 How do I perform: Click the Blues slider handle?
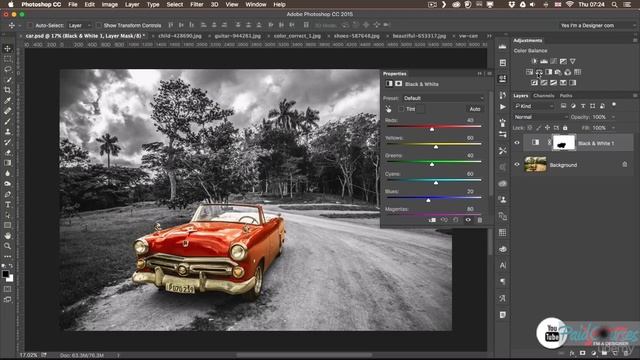tap(428, 200)
